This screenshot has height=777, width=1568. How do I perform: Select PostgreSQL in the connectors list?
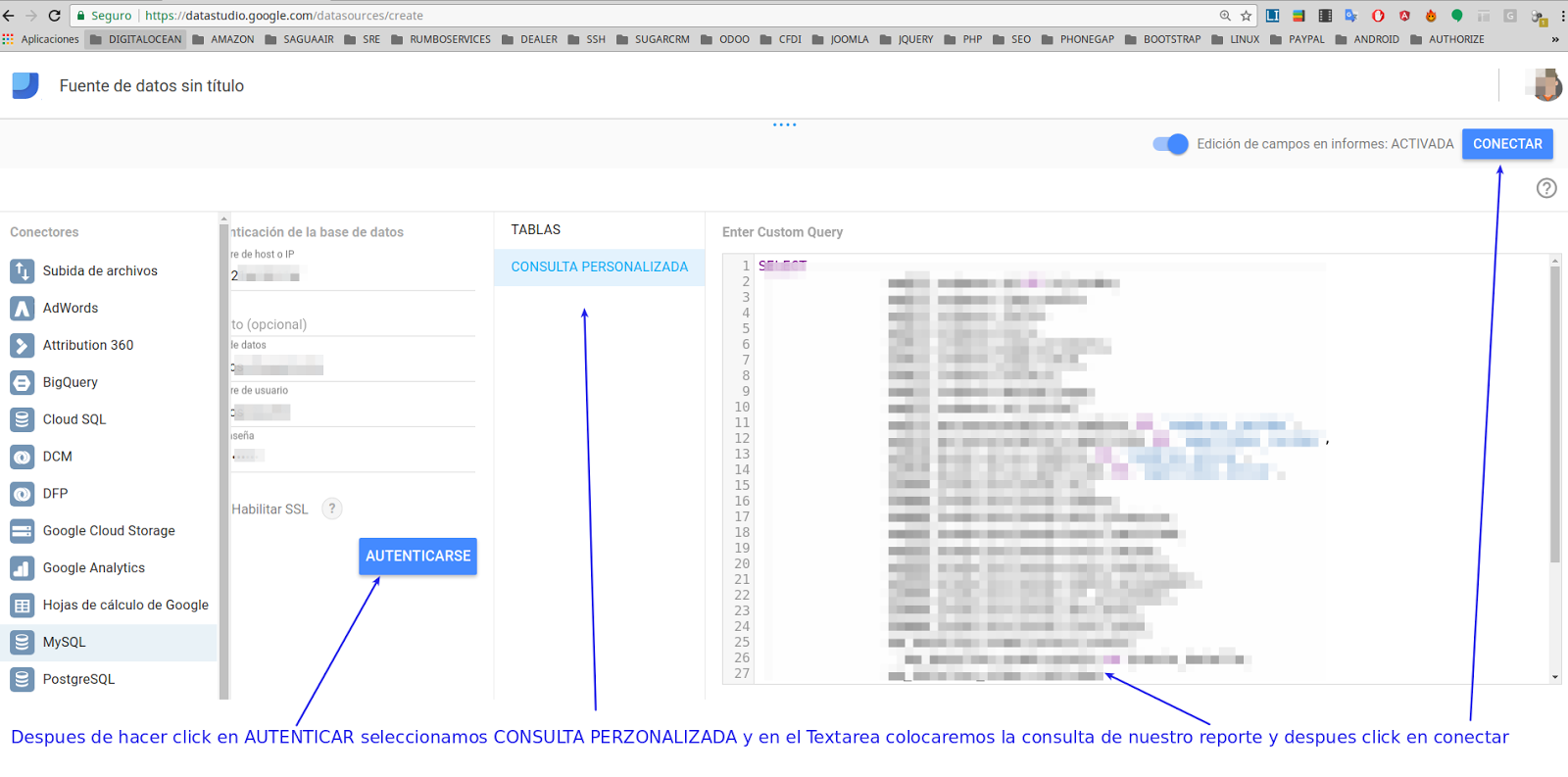pos(109,679)
